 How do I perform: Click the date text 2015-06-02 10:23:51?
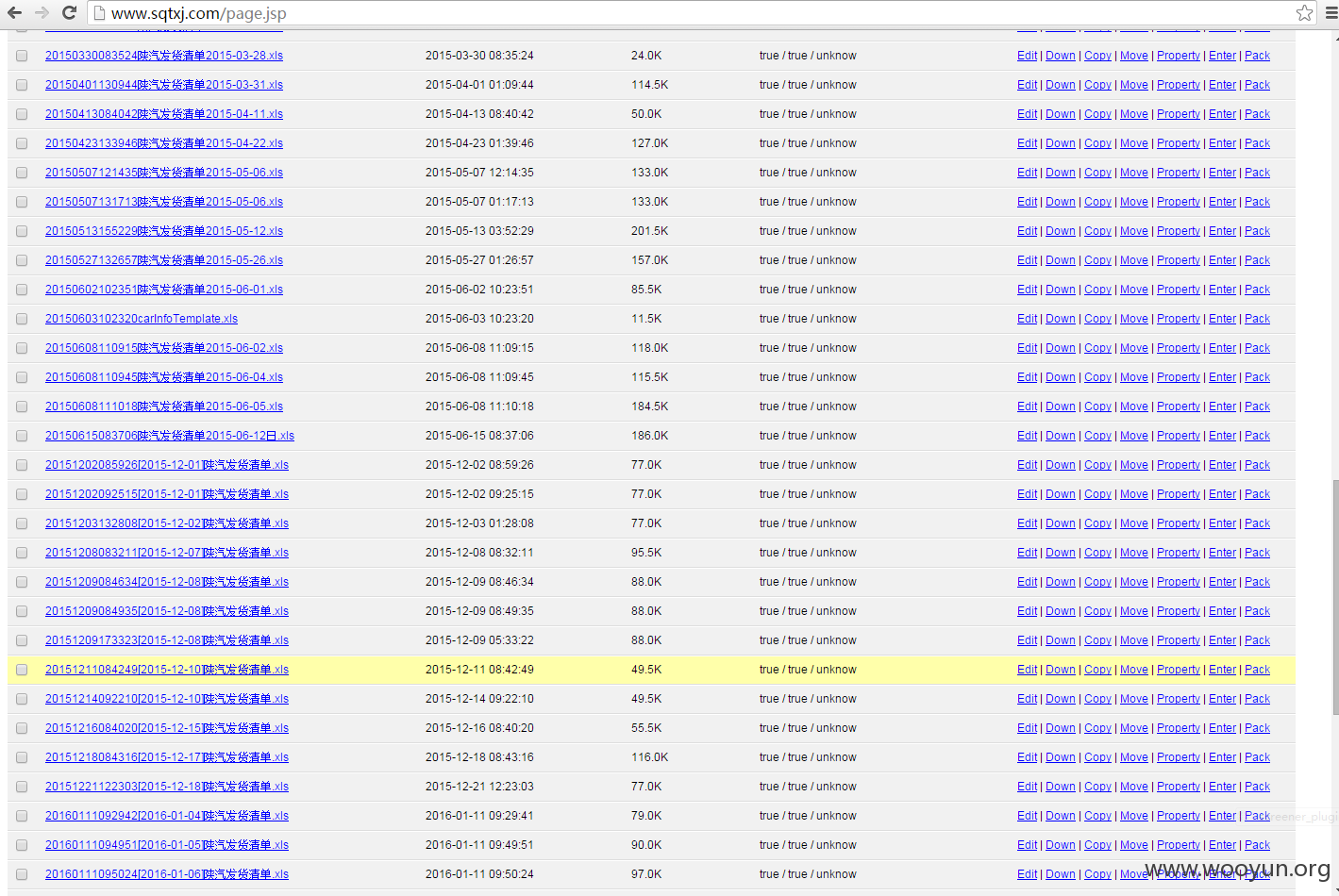pyautogui.click(x=479, y=290)
